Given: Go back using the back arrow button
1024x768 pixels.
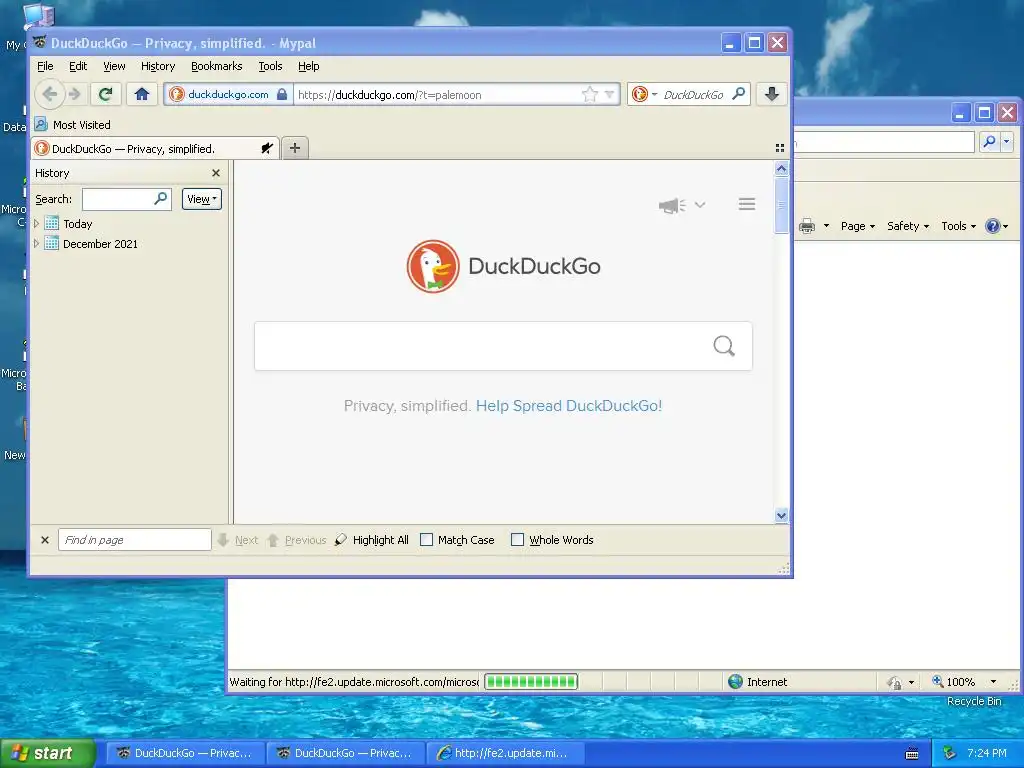Looking at the screenshot, I should pos(50,94).
